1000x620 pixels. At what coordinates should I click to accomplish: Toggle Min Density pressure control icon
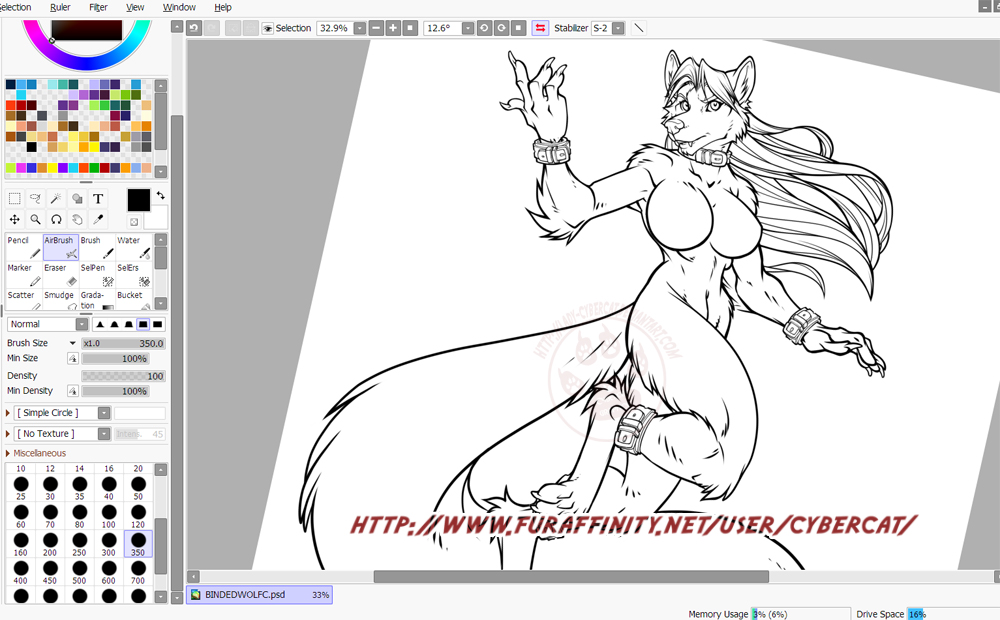click(73, 391)
